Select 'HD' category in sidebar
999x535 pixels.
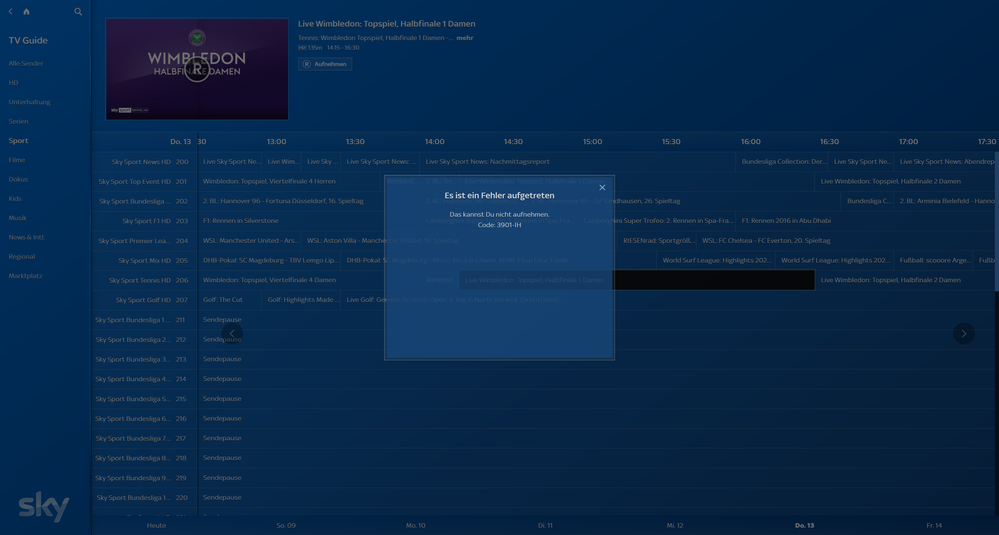pyautogui.click(x=13, y=83)
